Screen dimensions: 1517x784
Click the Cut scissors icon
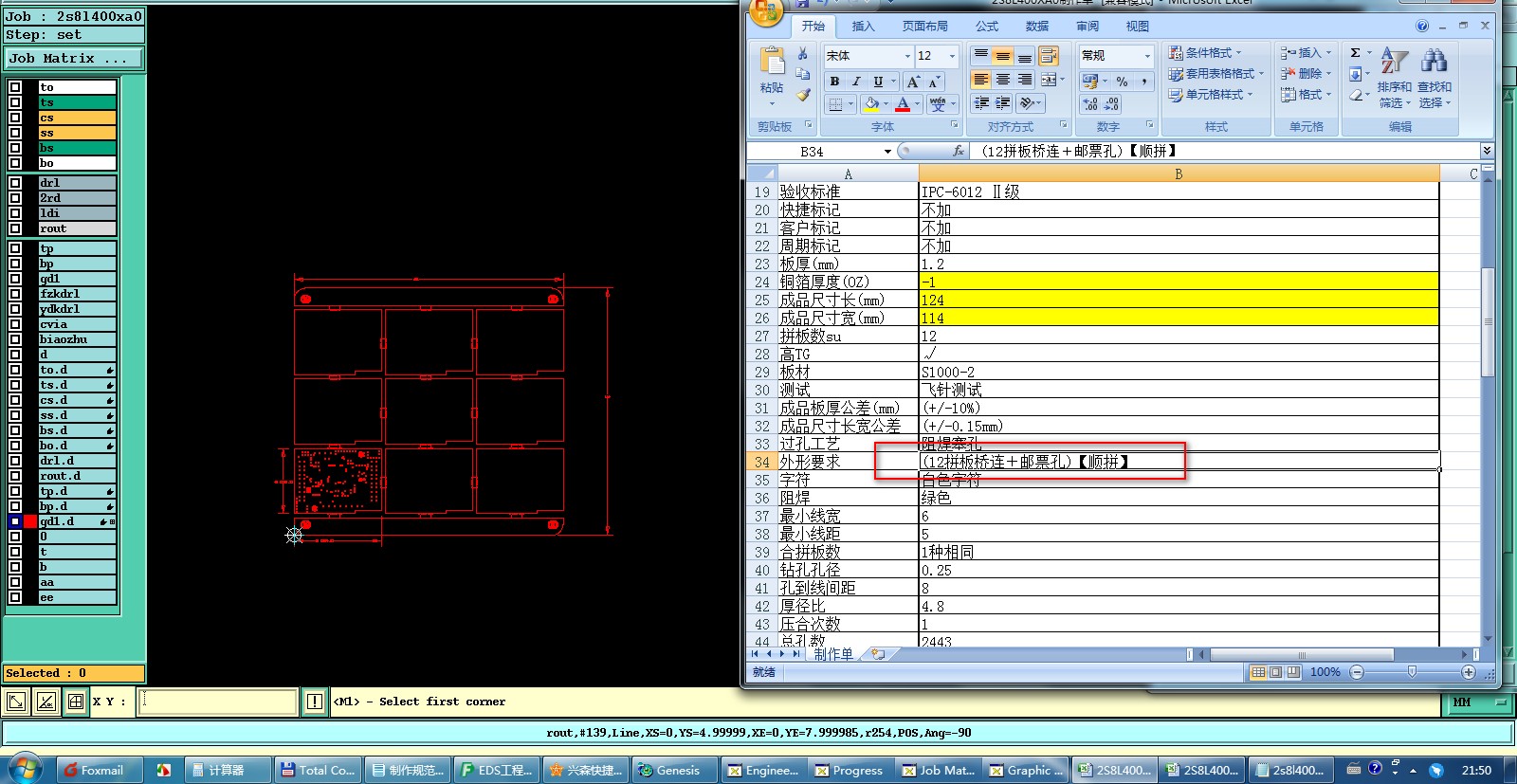803,54
